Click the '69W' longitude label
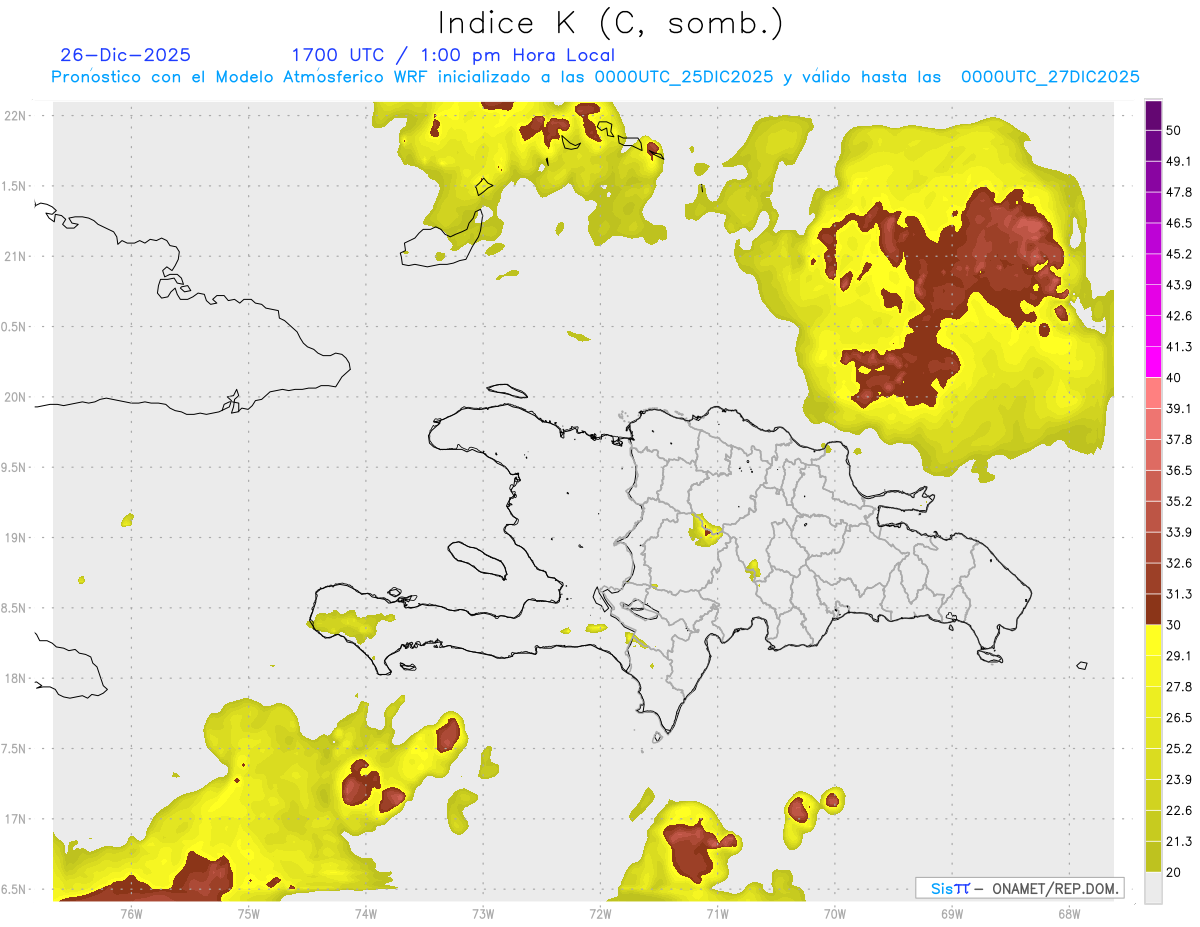This screenshot has width=1200, height=927. (951, 915)
